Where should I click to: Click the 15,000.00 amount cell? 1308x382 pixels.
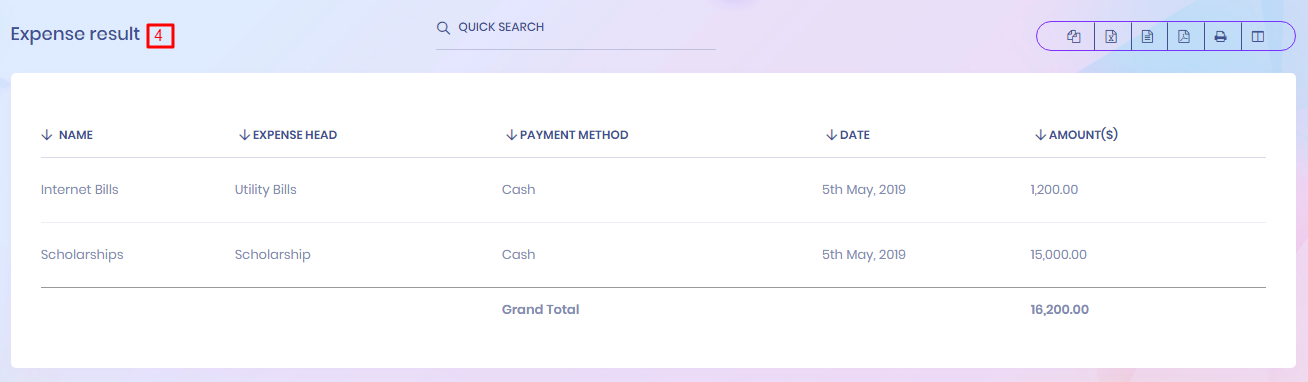[1058, 254]
